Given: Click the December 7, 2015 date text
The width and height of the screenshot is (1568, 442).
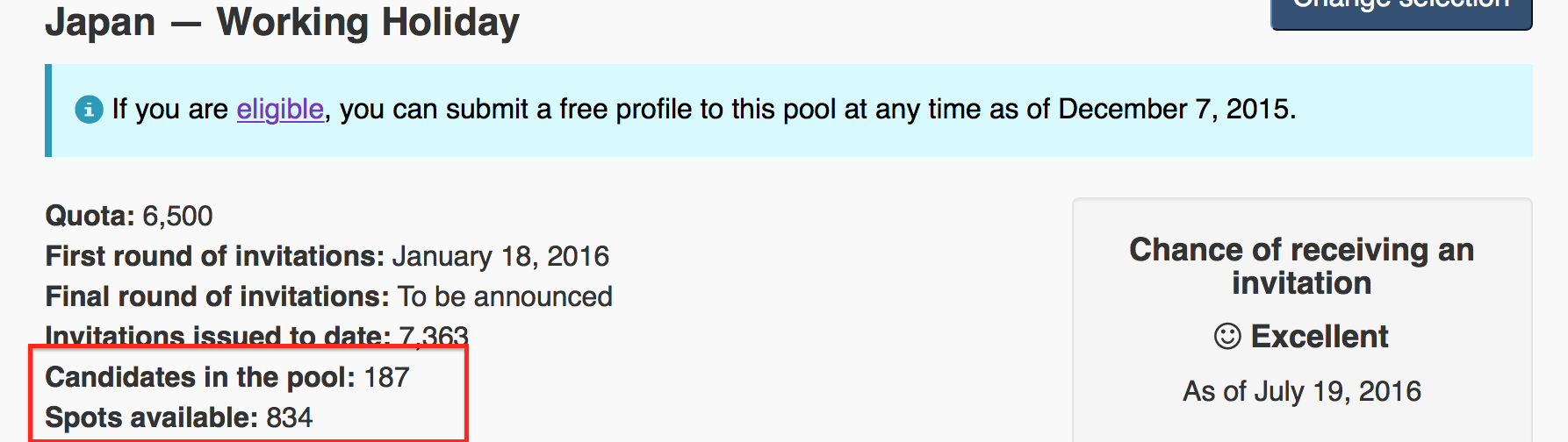Looking at the screenshot, I should click(x=1175, y=110).
